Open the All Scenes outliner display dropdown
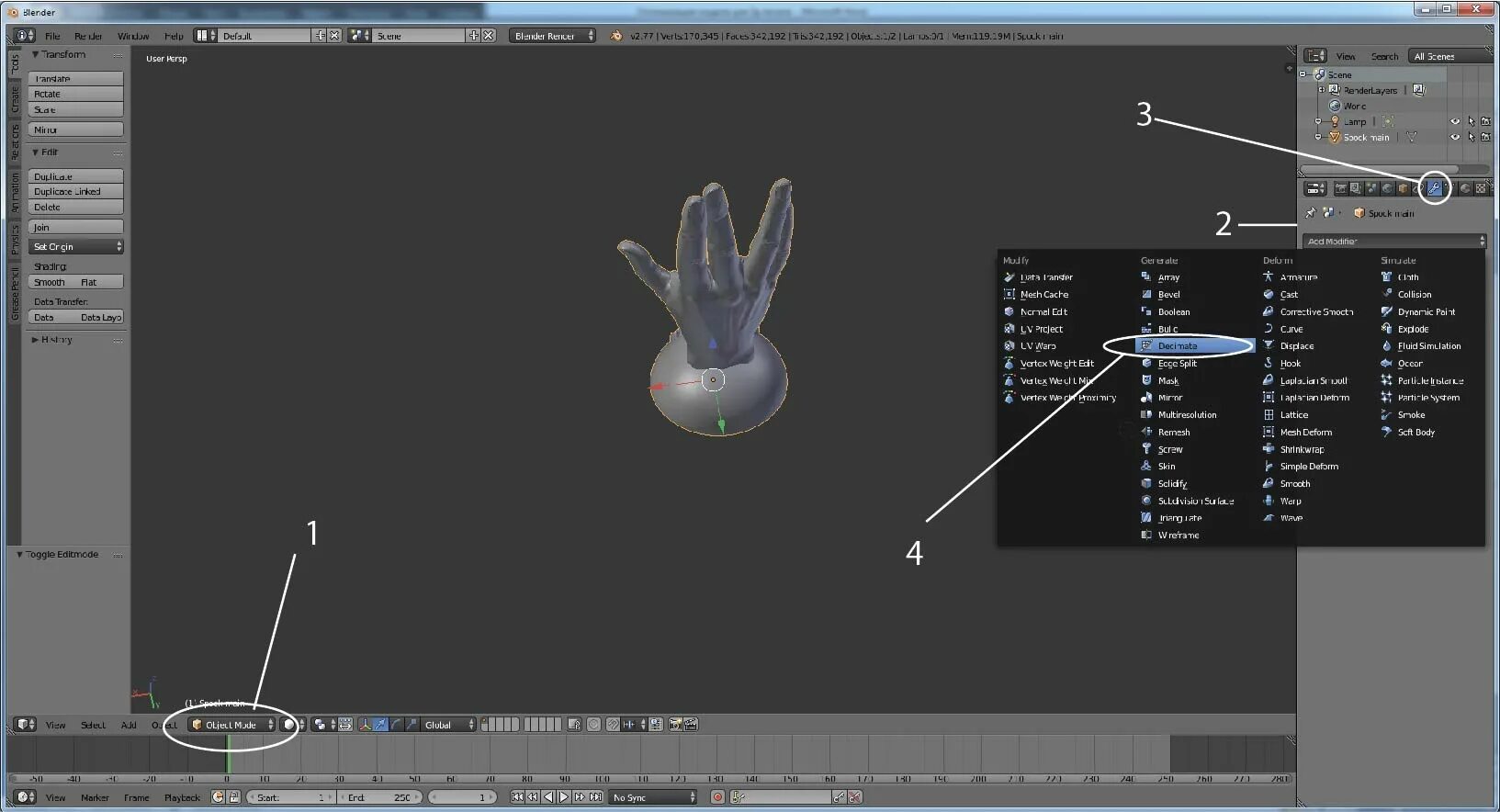This screenshot has width=1500, height=812. pos(1449,56)
